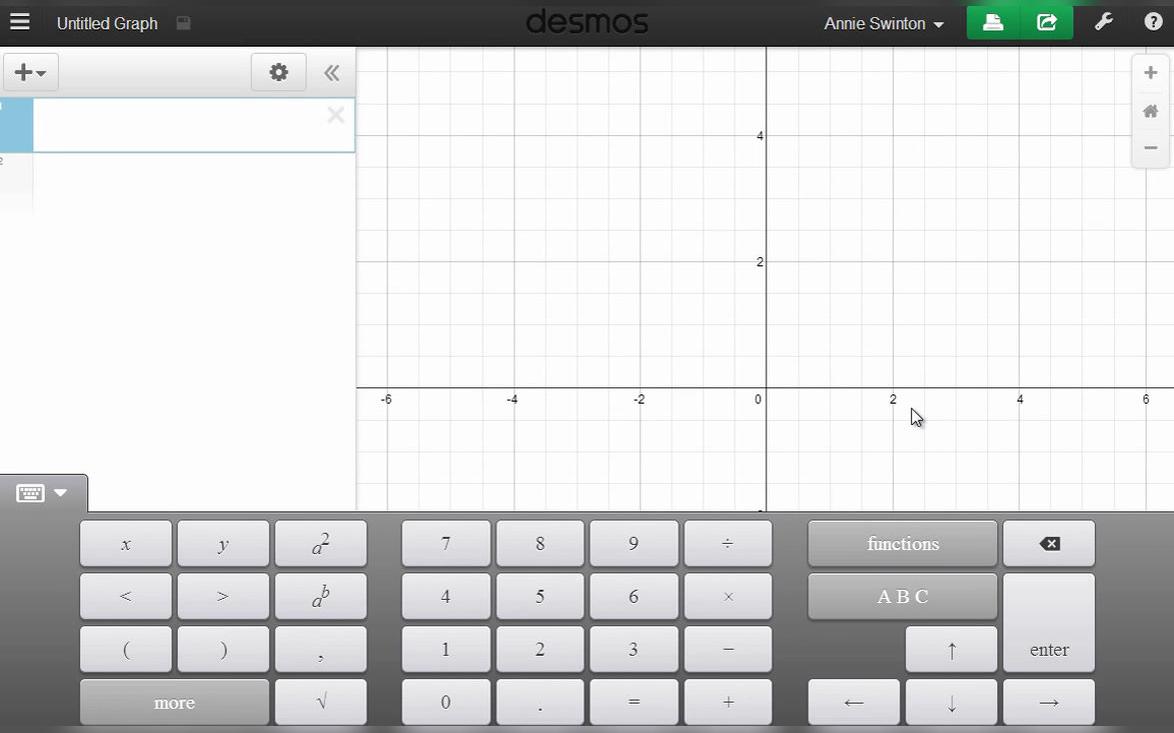Collapse the expressions panel with the chevron
This screenshot has width=1174, height=733.
331,72
